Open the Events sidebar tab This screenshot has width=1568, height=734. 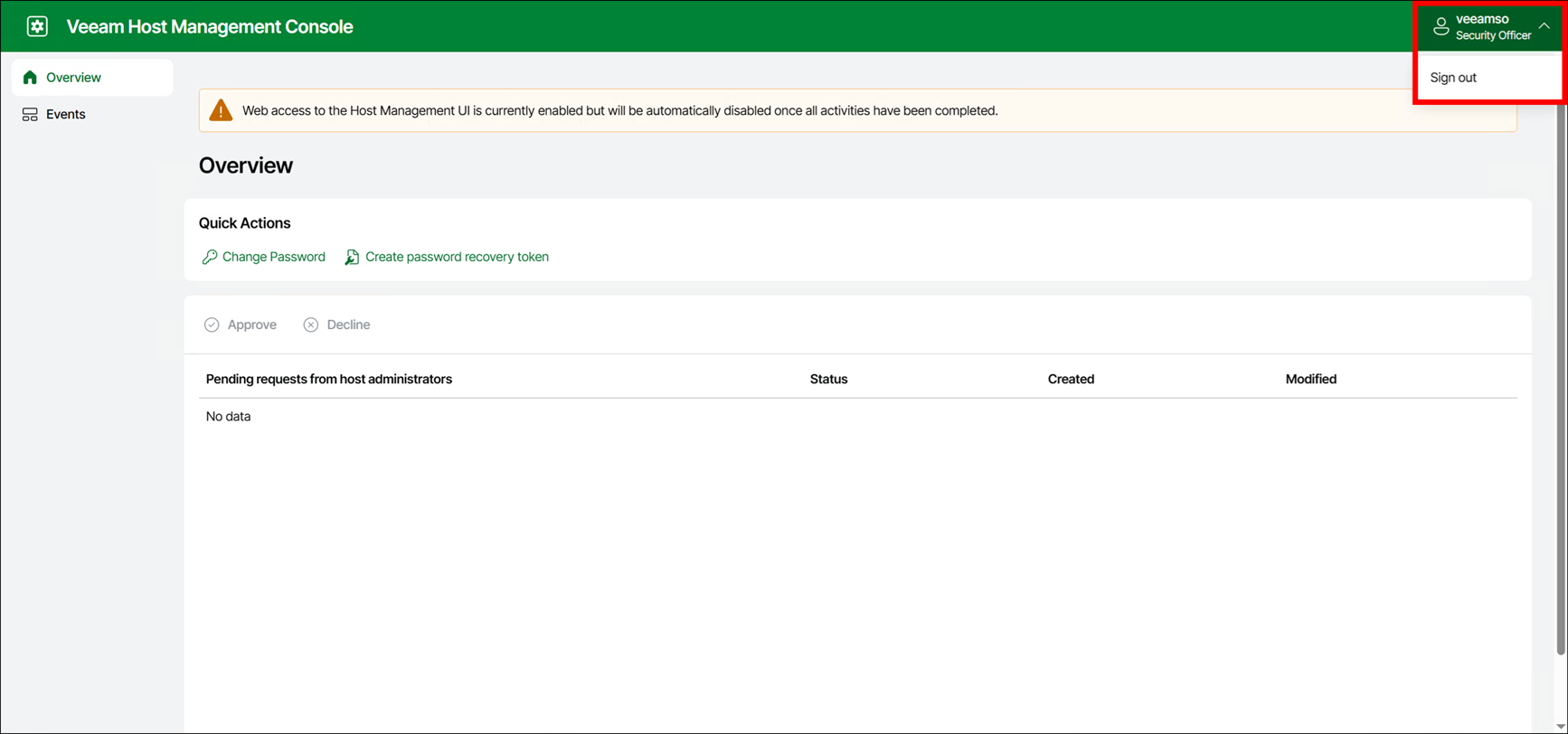(x=66, y=115)
